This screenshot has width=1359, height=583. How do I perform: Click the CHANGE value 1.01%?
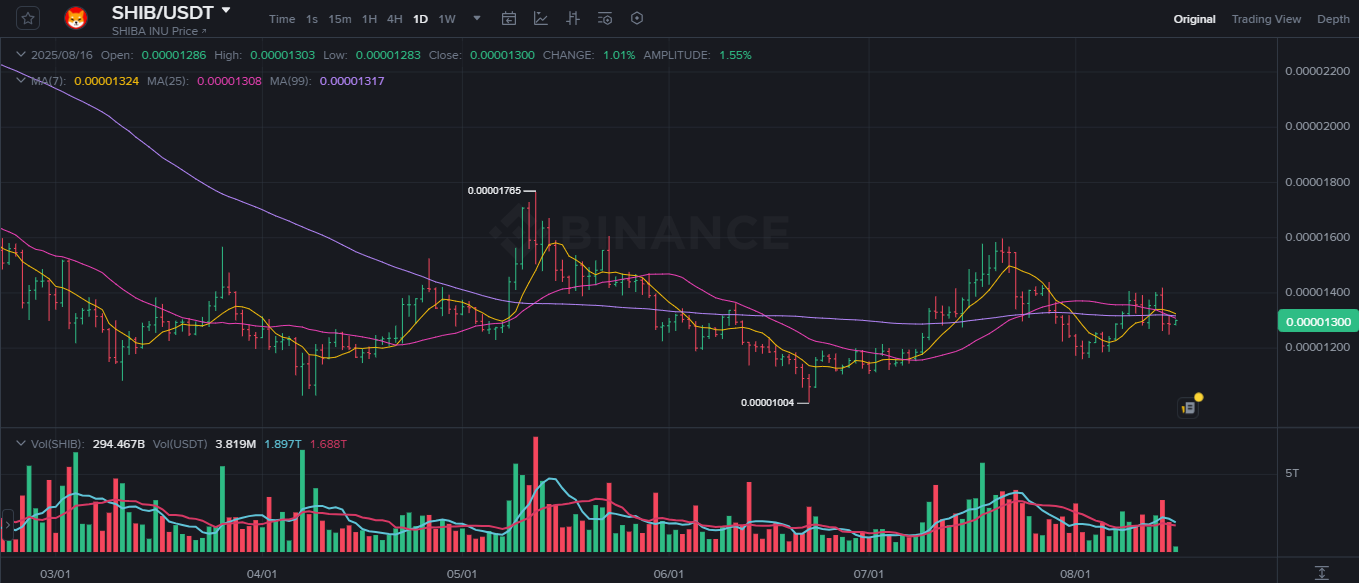[619, 55]
